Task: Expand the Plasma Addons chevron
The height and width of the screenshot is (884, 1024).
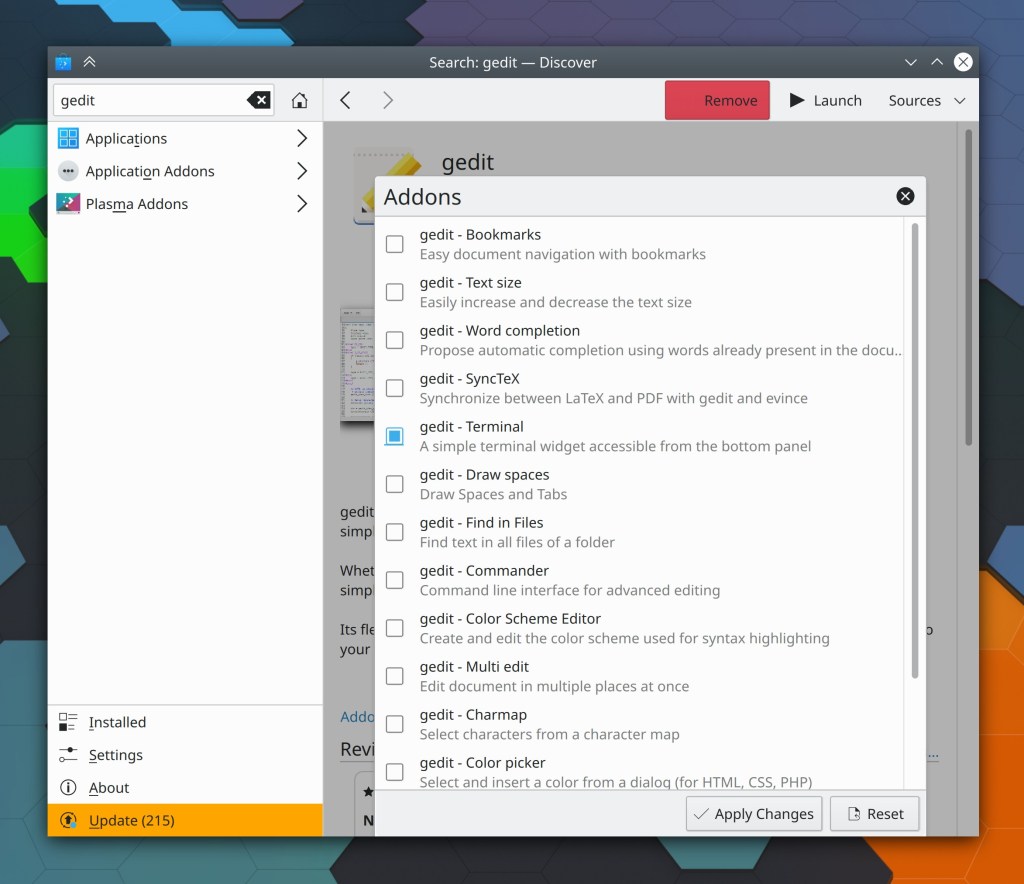Action: pos(302,204)
